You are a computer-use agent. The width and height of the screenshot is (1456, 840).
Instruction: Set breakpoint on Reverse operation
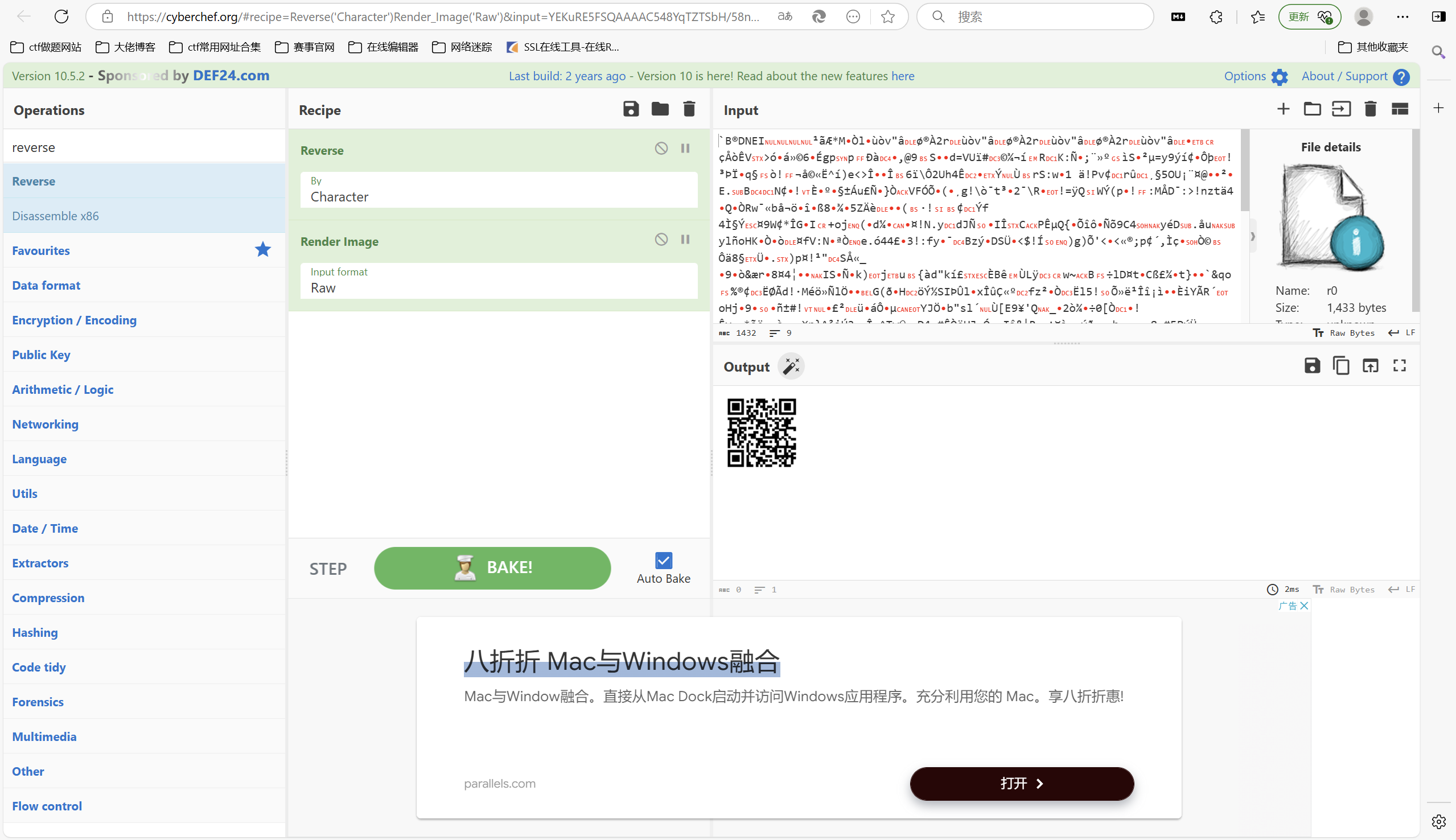click(685, 149)
